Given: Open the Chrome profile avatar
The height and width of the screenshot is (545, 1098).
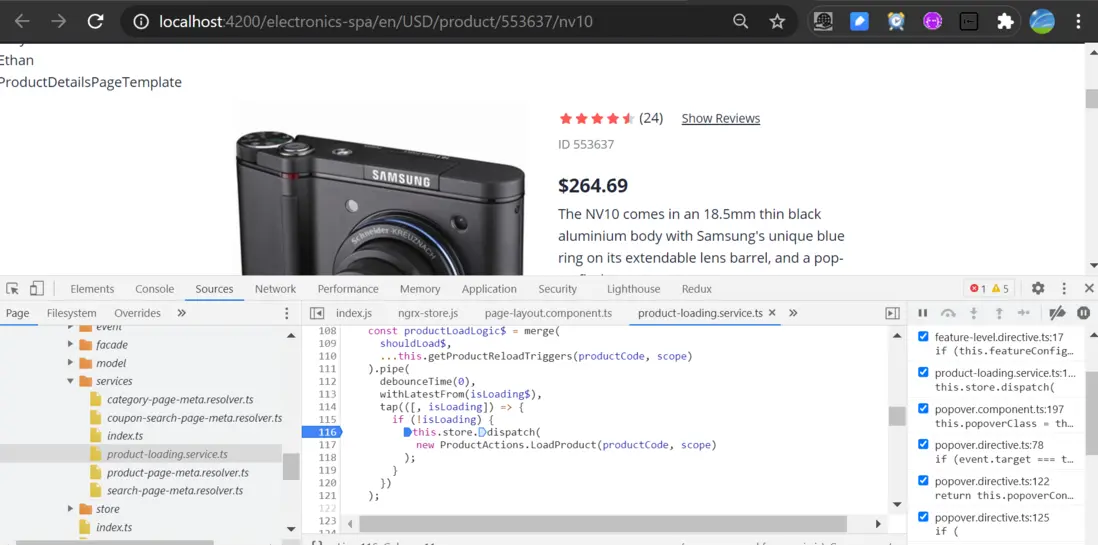Looking at the screenshot, I should click(1042, 22).
